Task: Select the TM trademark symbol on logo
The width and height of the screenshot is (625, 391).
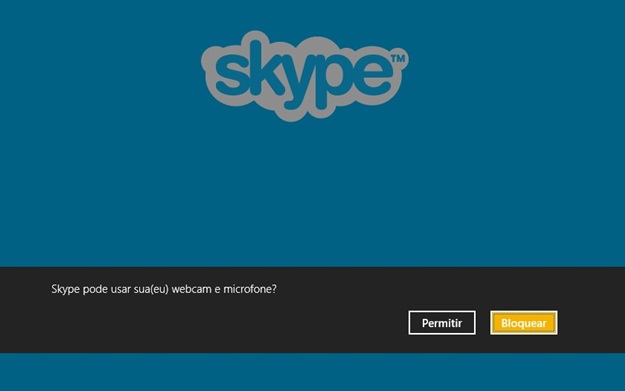Action: (x=397, y=59)
